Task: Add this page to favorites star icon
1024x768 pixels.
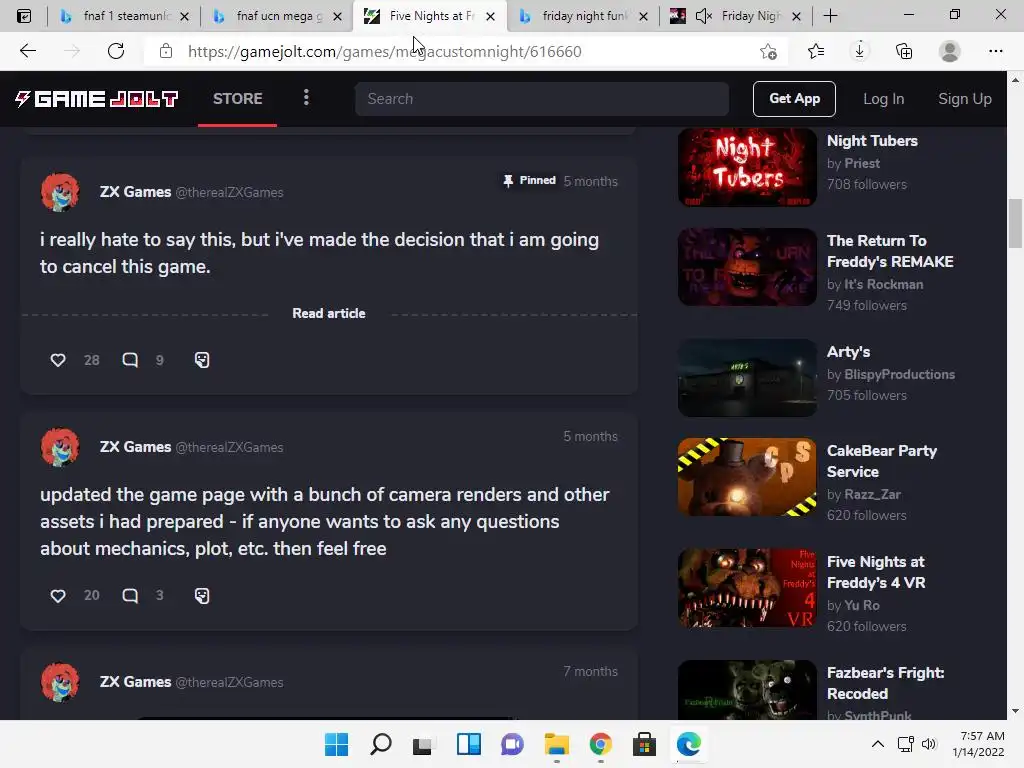Action: (x=769, y=51)
